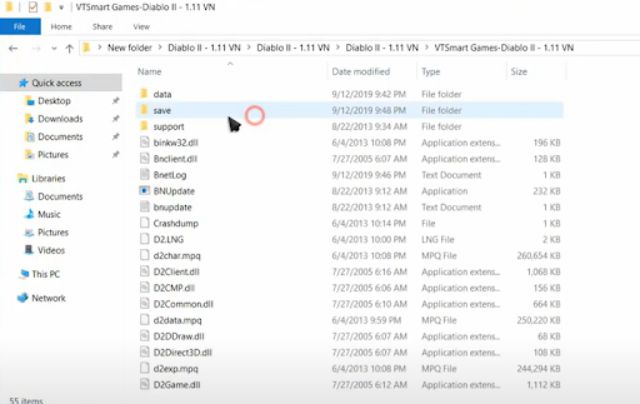Screen dimensions: 640x404
Task: Click the 9/12/2019 9:42 PM date of data
Action: (x=369, y=94)
